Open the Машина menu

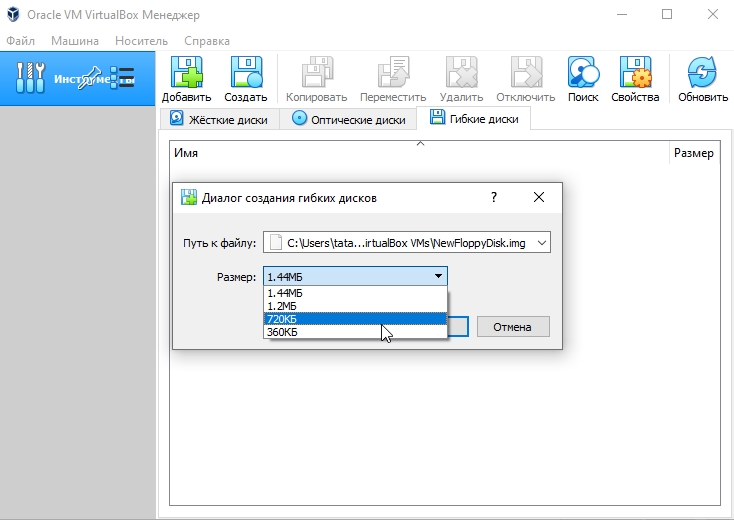[75, 41]
